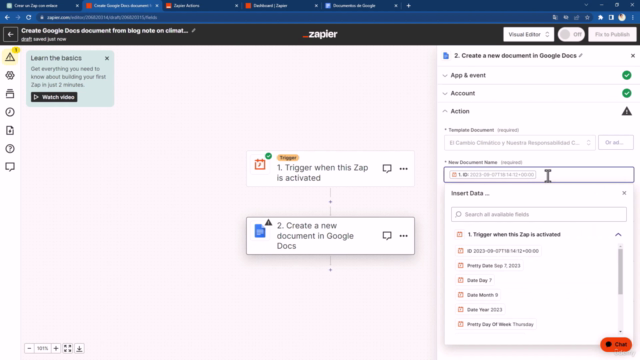Viewport: 640px width, 360px height.
Task: Fit the Zap to view on the canvas
Action: [x=68, y=348]
